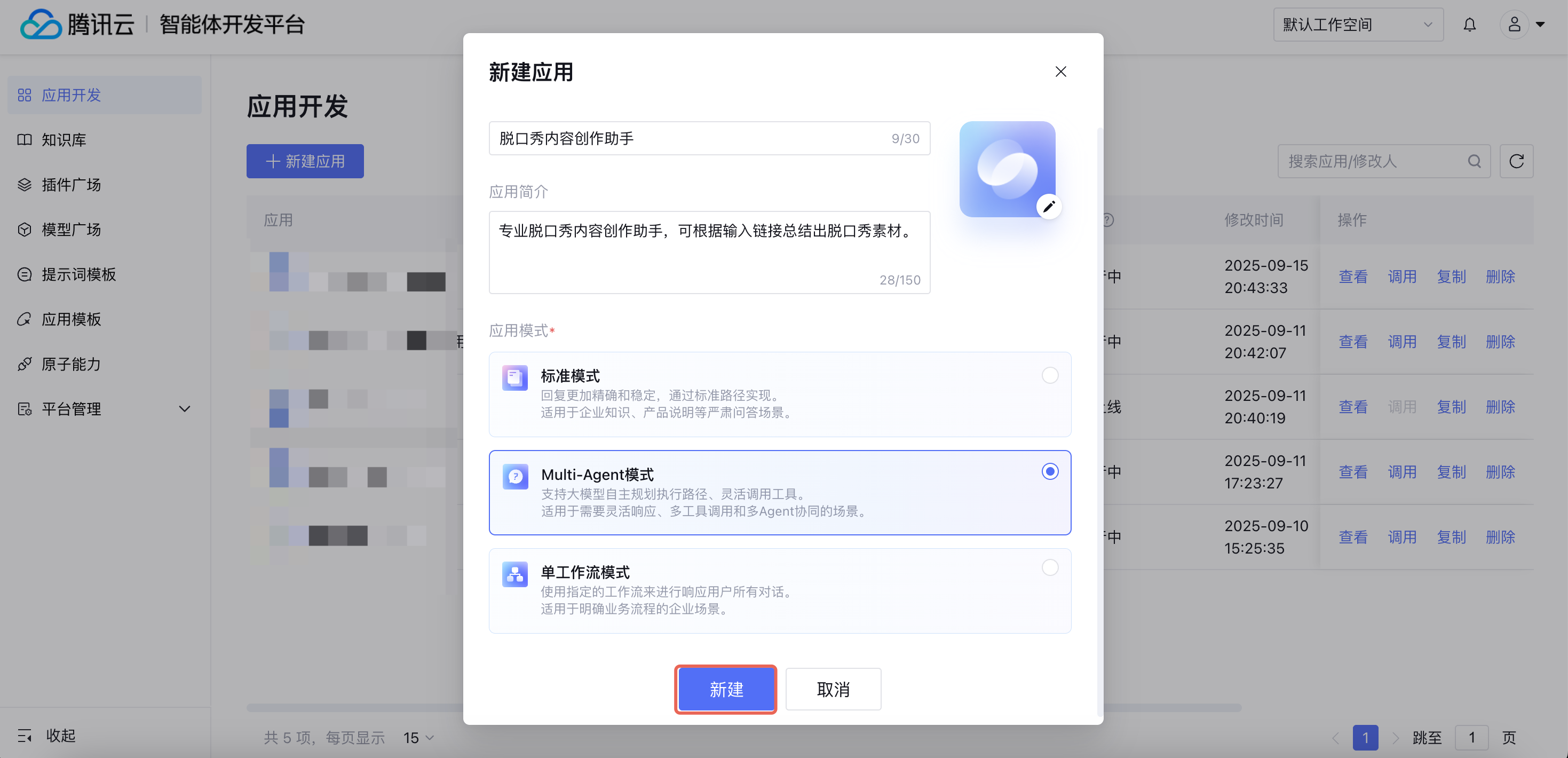
Task: Open 应用模板 menu item
Action: (71, 320)
